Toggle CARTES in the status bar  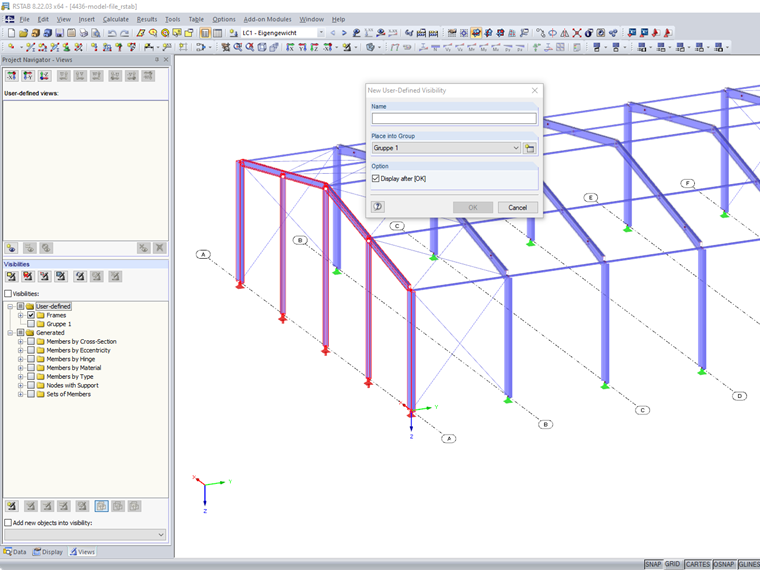(x=697, y=564)
